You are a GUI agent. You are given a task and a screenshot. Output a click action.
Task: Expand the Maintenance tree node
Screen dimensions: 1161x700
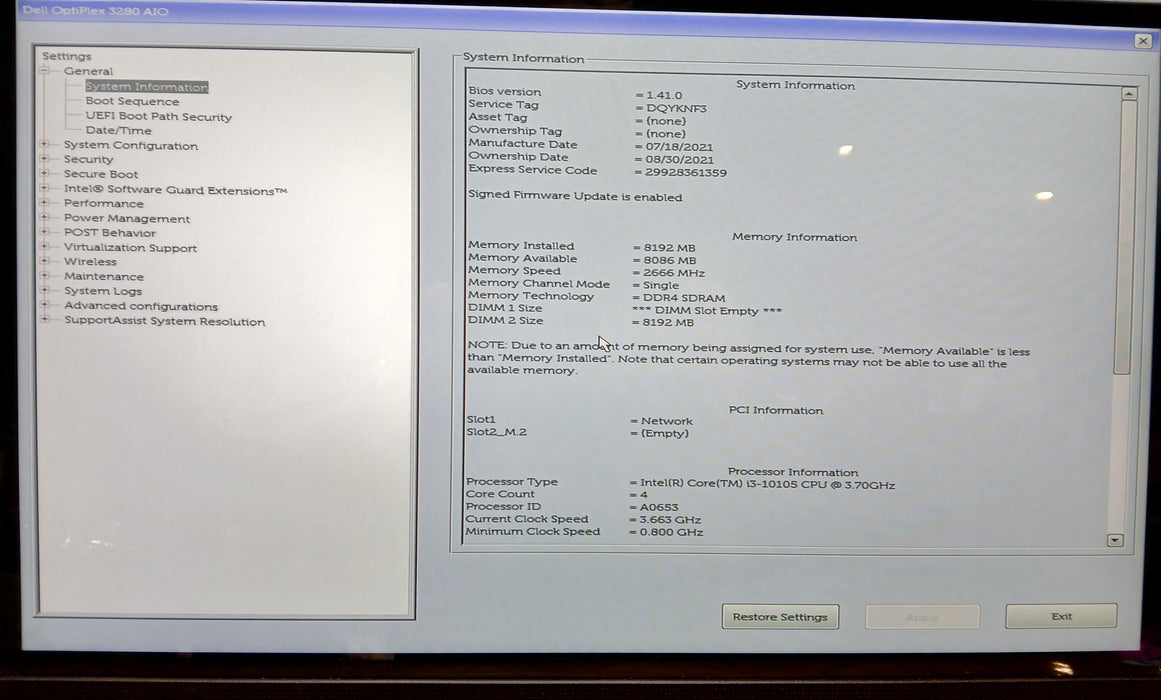tap(44, 276)
